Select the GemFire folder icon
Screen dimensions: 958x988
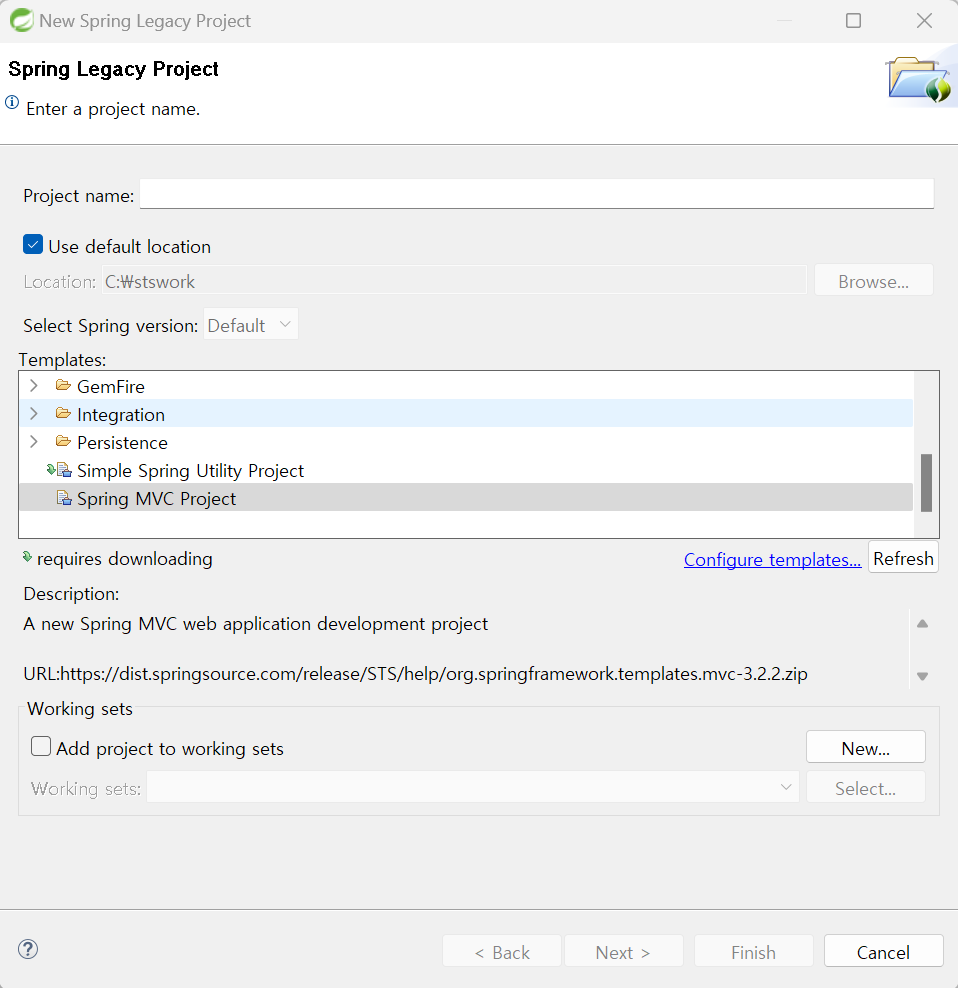click(63, 385)
